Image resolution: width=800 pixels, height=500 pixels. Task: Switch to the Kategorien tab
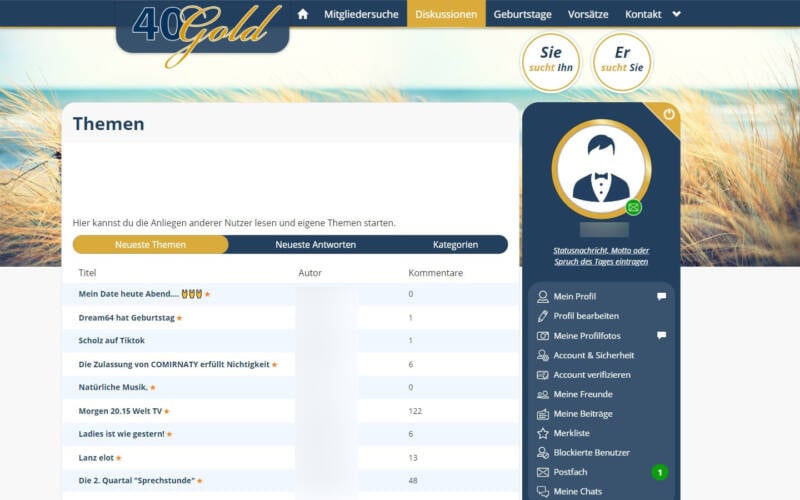pyautogui.click(x=455, y=244)
